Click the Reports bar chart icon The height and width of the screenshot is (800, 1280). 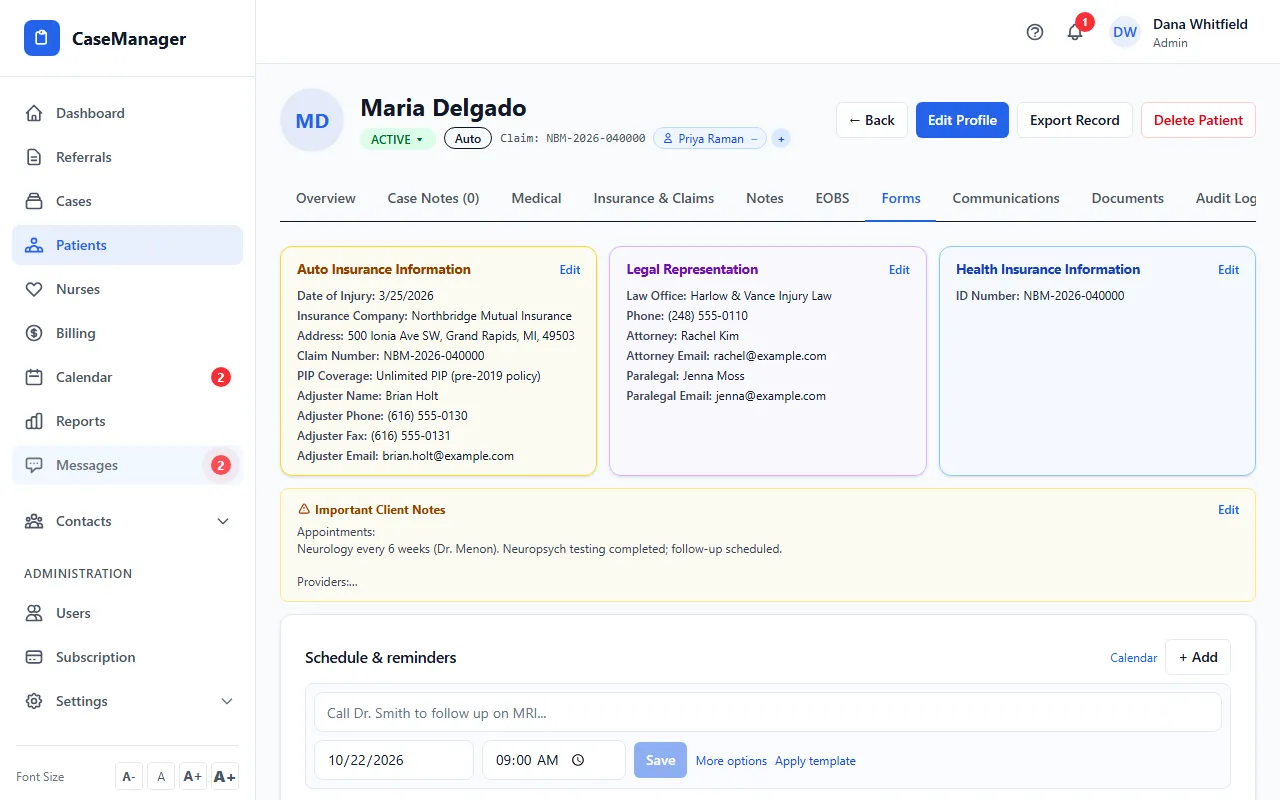tap(34, 421)
